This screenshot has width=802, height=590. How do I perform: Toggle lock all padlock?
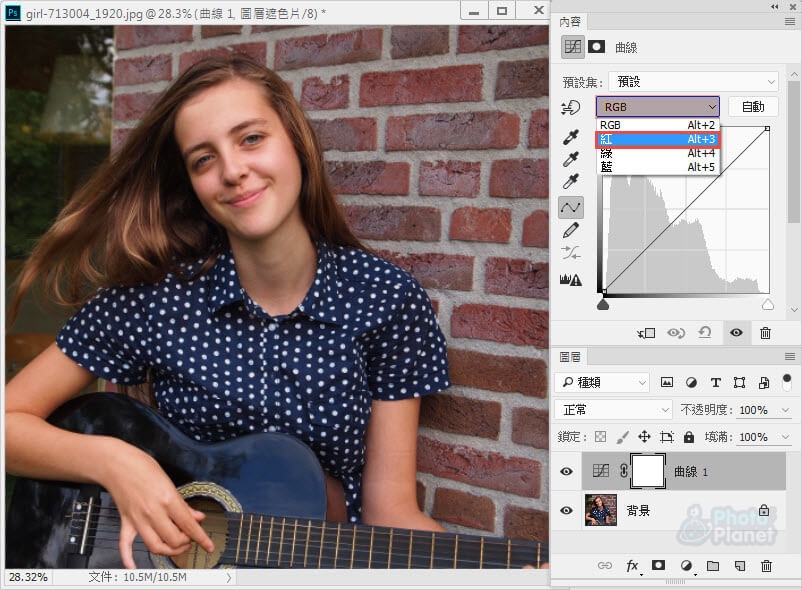[689, 437]
